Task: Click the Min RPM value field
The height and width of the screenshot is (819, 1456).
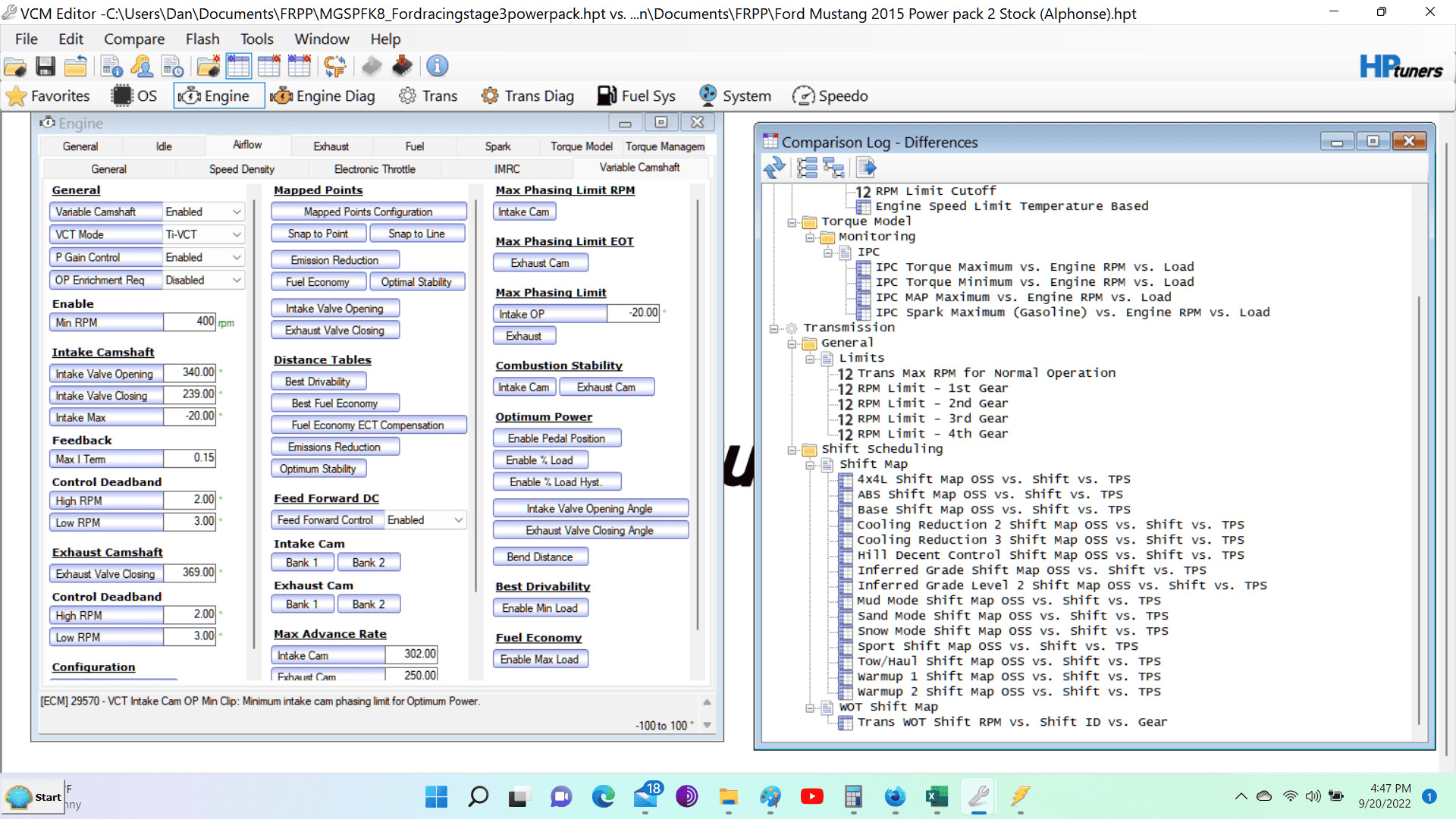Action: click(190, 322)
